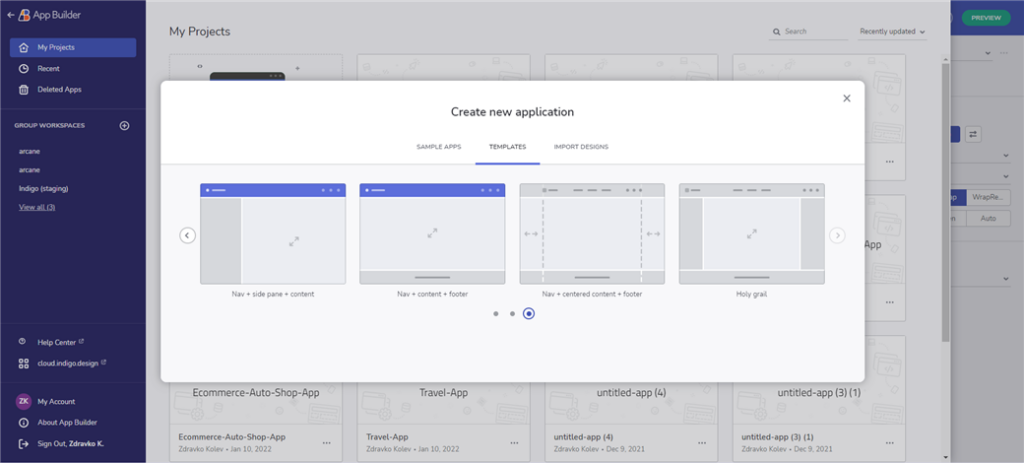Viewport: 1024px width, 463px height.
Task: Select the second carousel page dot
Action: 513,313
